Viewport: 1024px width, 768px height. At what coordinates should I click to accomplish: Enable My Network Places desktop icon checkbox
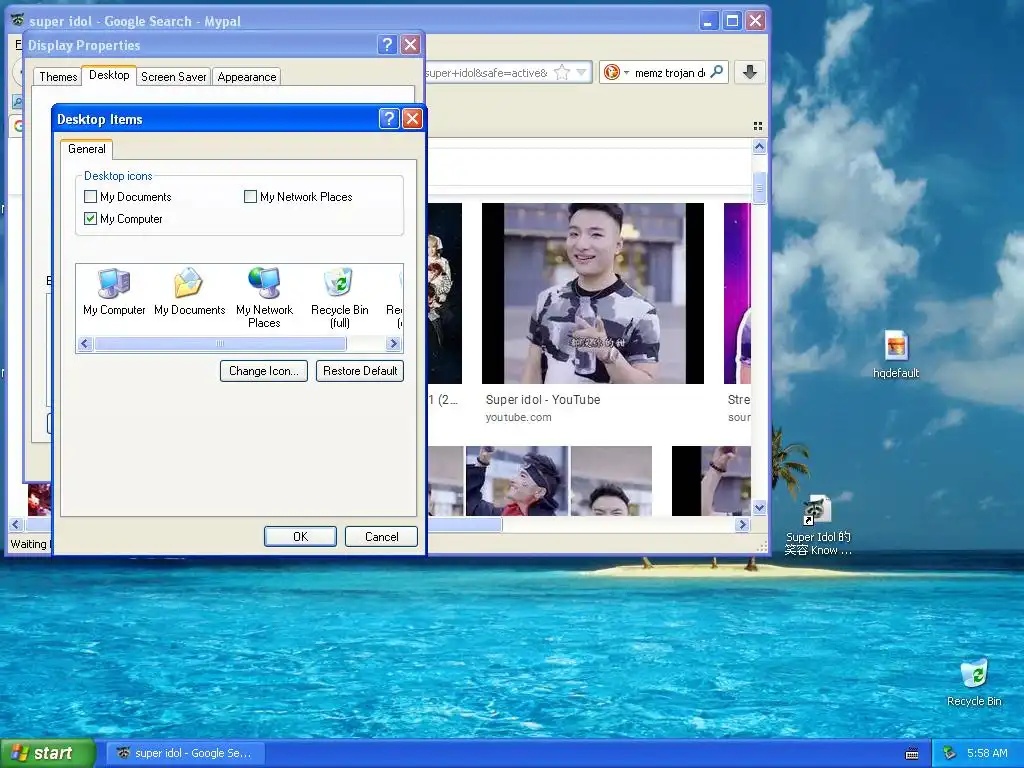[250, 197]
